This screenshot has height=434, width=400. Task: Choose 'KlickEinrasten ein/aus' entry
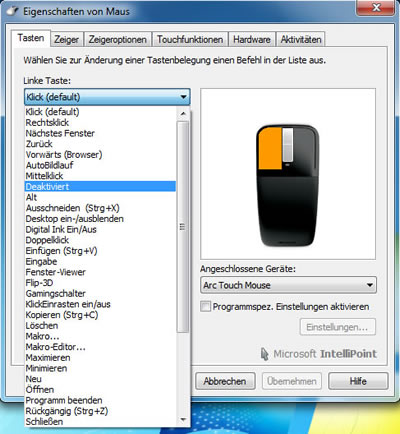tap(100, 304)
